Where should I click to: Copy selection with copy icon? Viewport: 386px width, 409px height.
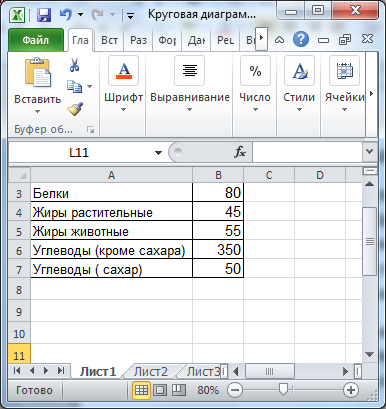tap(75, 86)
